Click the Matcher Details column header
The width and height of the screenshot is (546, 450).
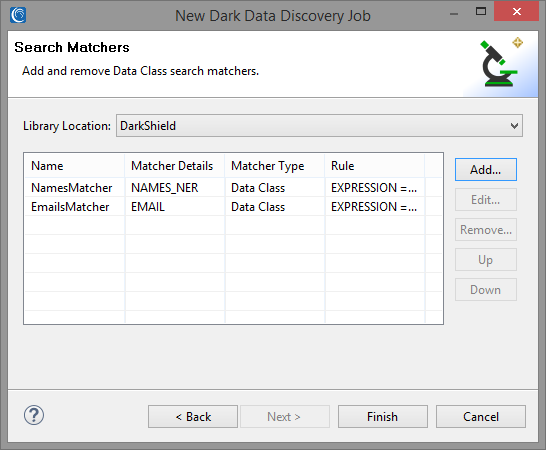(x=175, y=166)
